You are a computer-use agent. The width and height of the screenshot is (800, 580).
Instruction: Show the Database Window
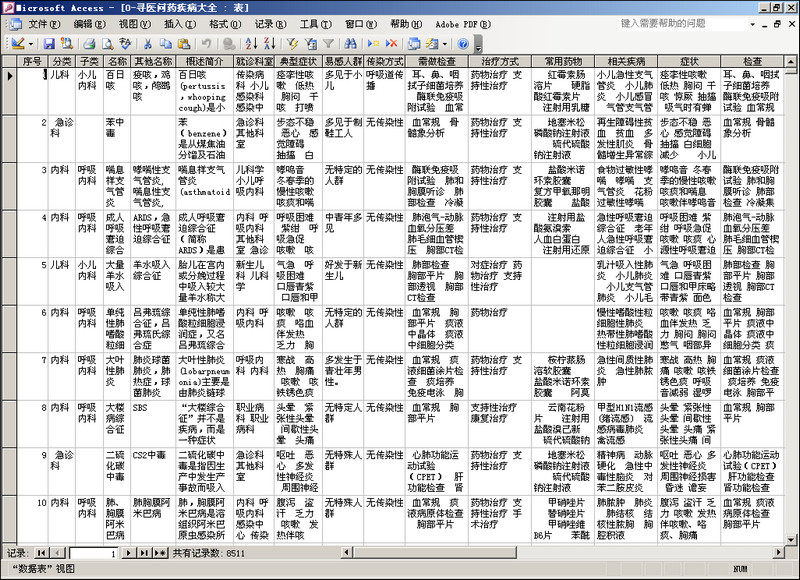[x=414, y=44]
